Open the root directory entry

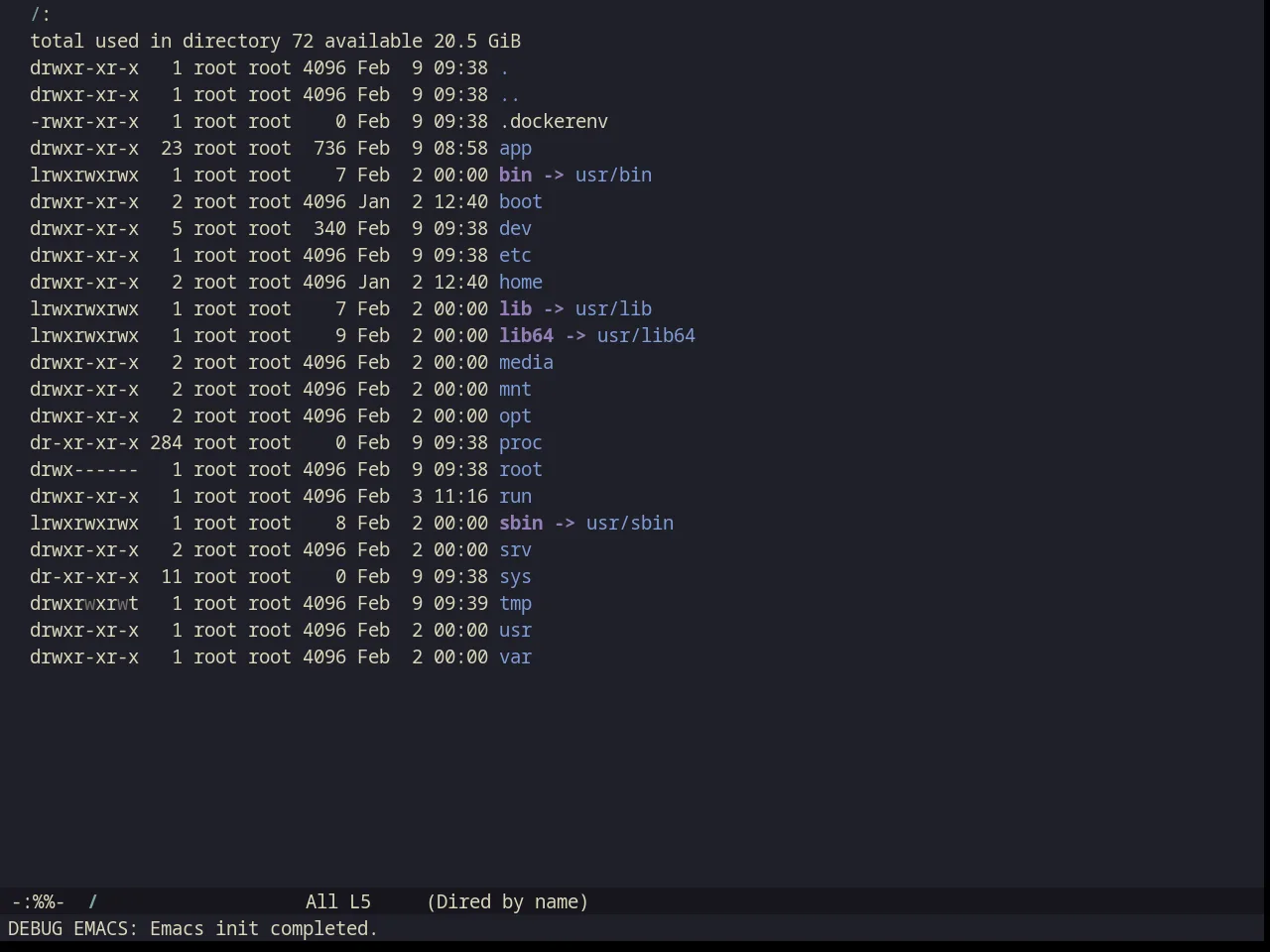click(520, 470)
